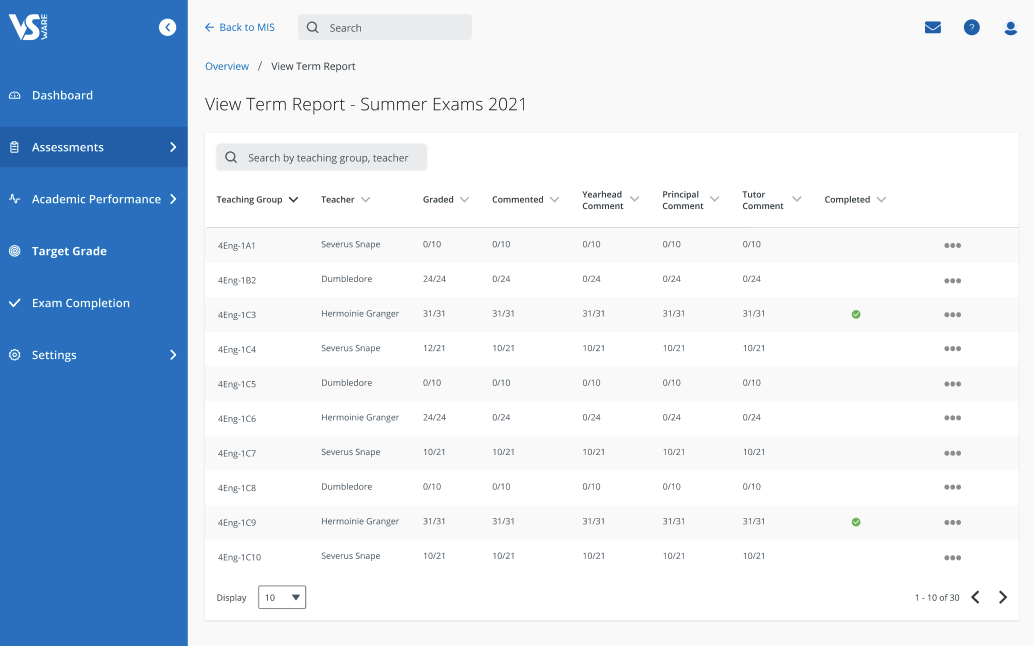Open the more options for 4Eng-1C9
Image resolution: width=1034 pixels, height=646 pixels.
tap(952, 522)
